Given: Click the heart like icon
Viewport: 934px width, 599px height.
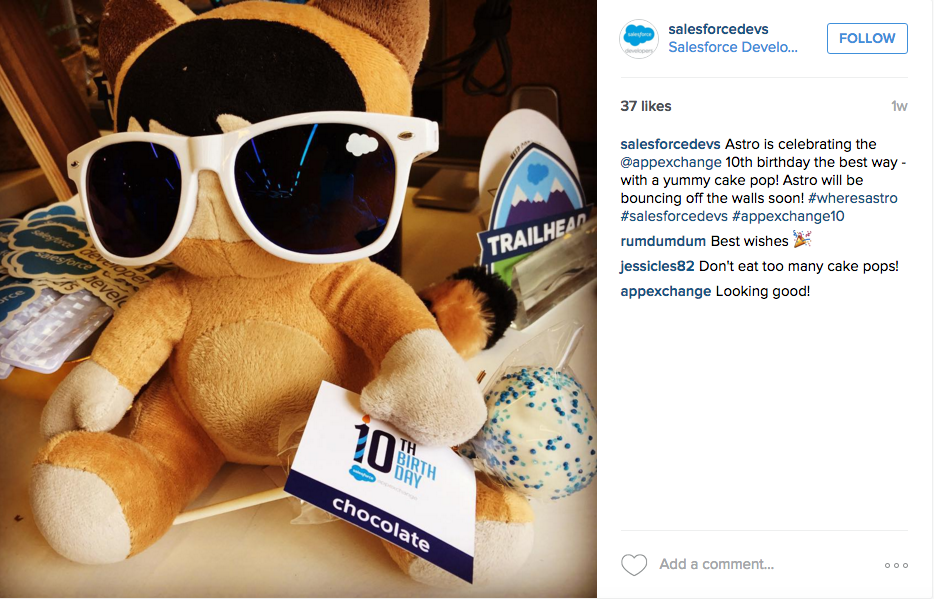Looking at the screenshot, I should point(634,564).
